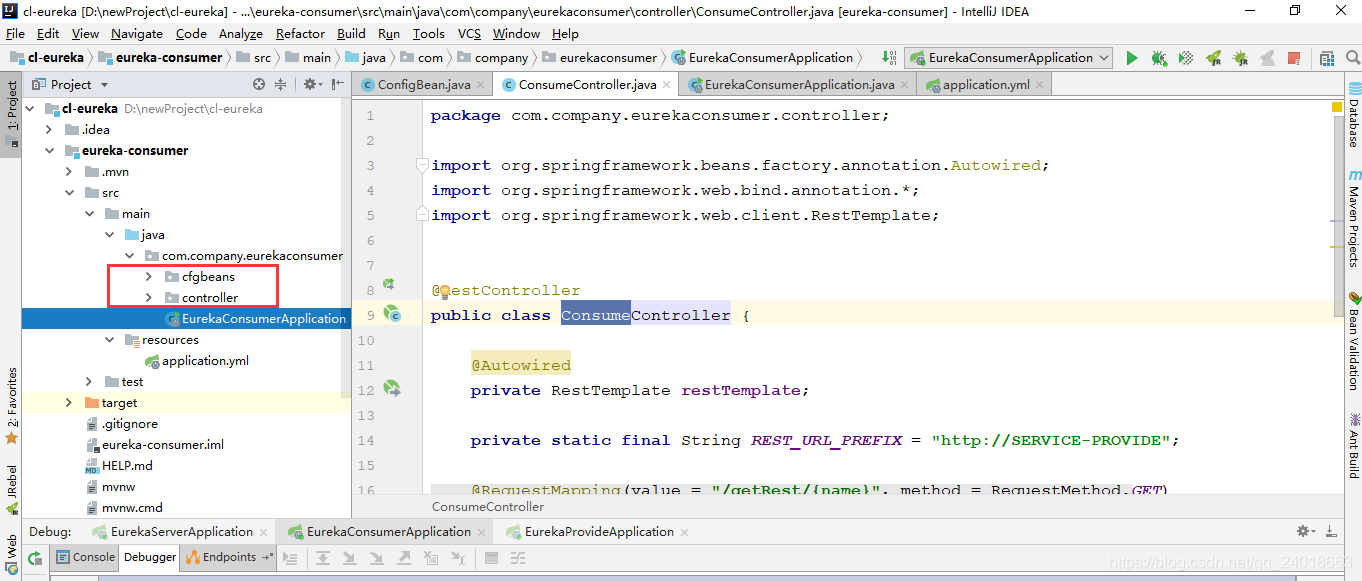Click the locate-in-tree target icon in Project panel
The width and height of the screenshot is (1362, 581).
(259, 85)
